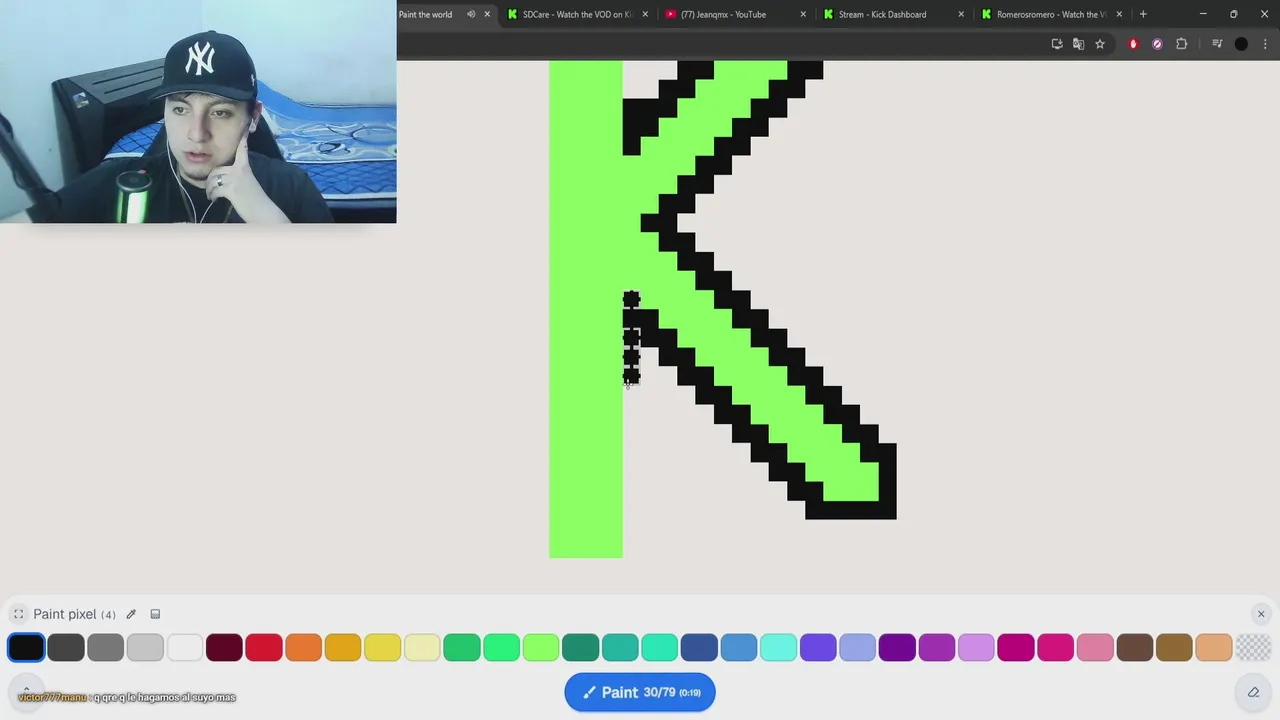Click the victor777manu chat message

tap(127, 697)
